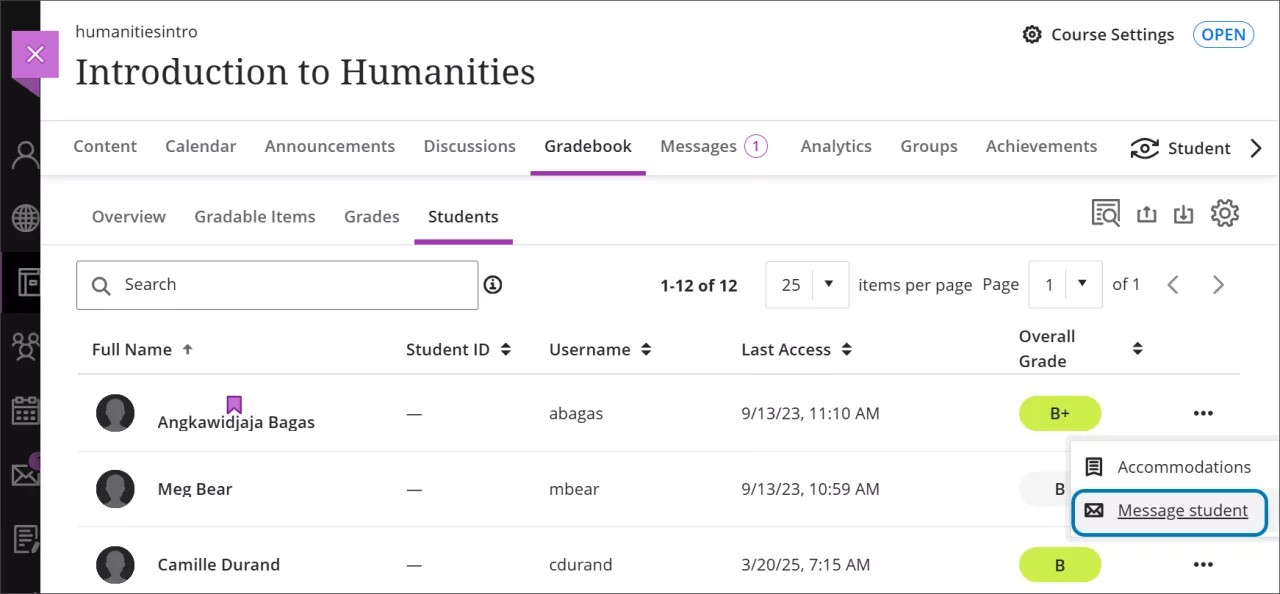Toggle Last Access column sort order
Image resolution: width=1280 pixels, height=594 pixels.
[846, 349]
